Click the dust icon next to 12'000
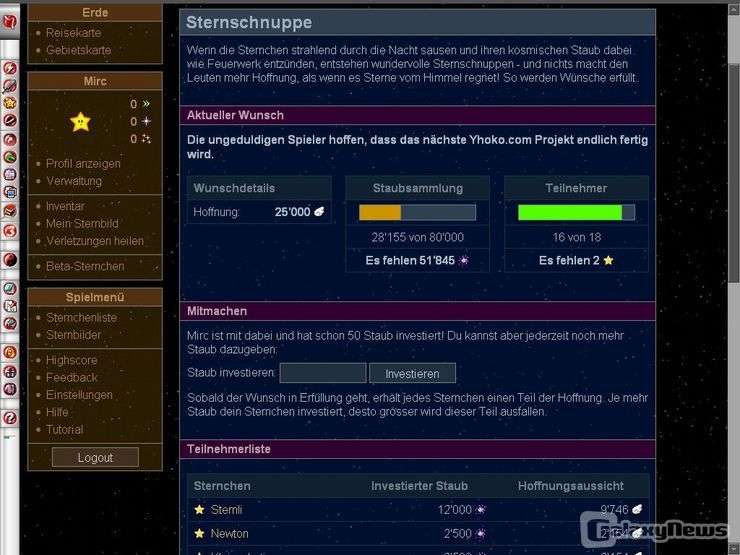 [480, 510]
